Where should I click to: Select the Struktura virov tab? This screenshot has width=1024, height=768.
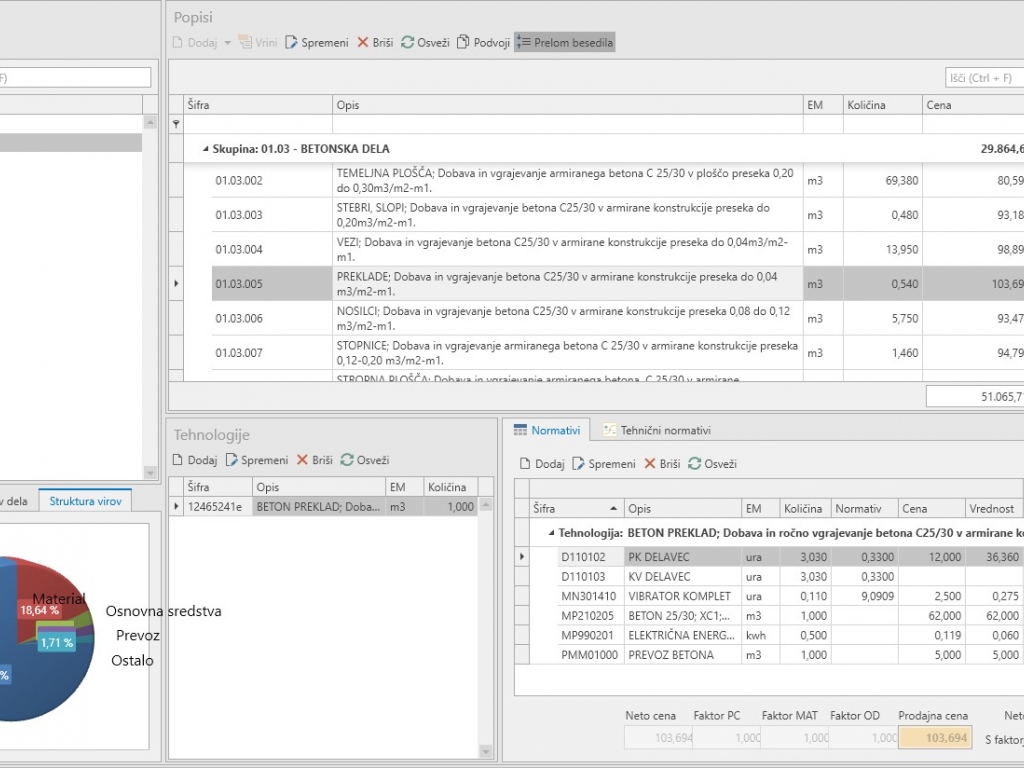click(x=85, y=501)
